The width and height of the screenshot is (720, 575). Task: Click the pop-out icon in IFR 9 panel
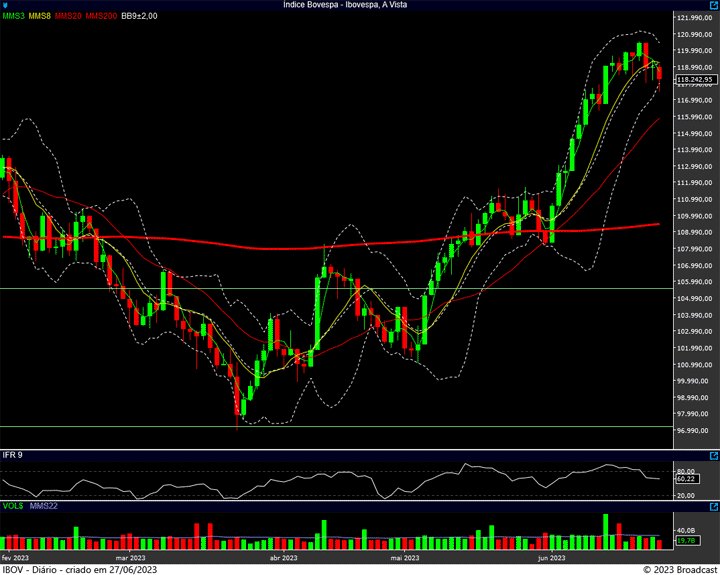coord(712,455)
